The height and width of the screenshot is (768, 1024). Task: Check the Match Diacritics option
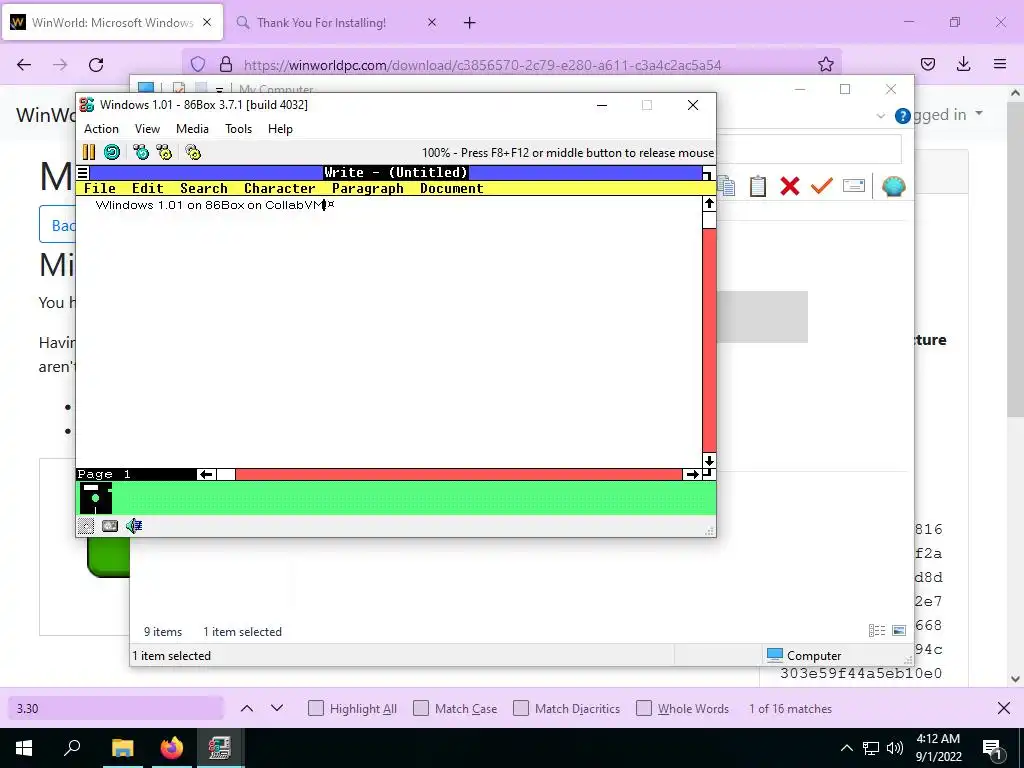[x=521, y=709]
